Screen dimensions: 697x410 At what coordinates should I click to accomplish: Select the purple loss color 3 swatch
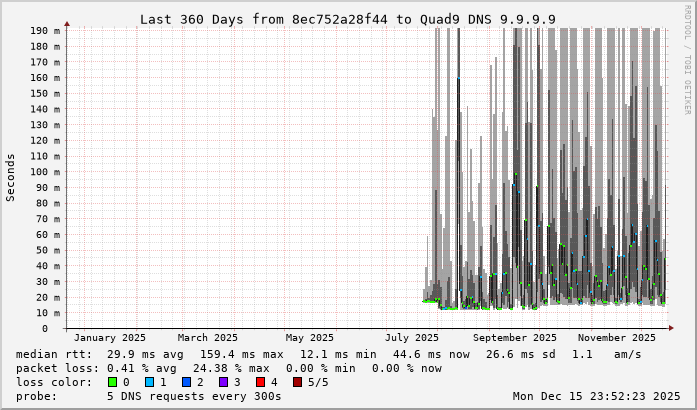click(x=223, y=382)
